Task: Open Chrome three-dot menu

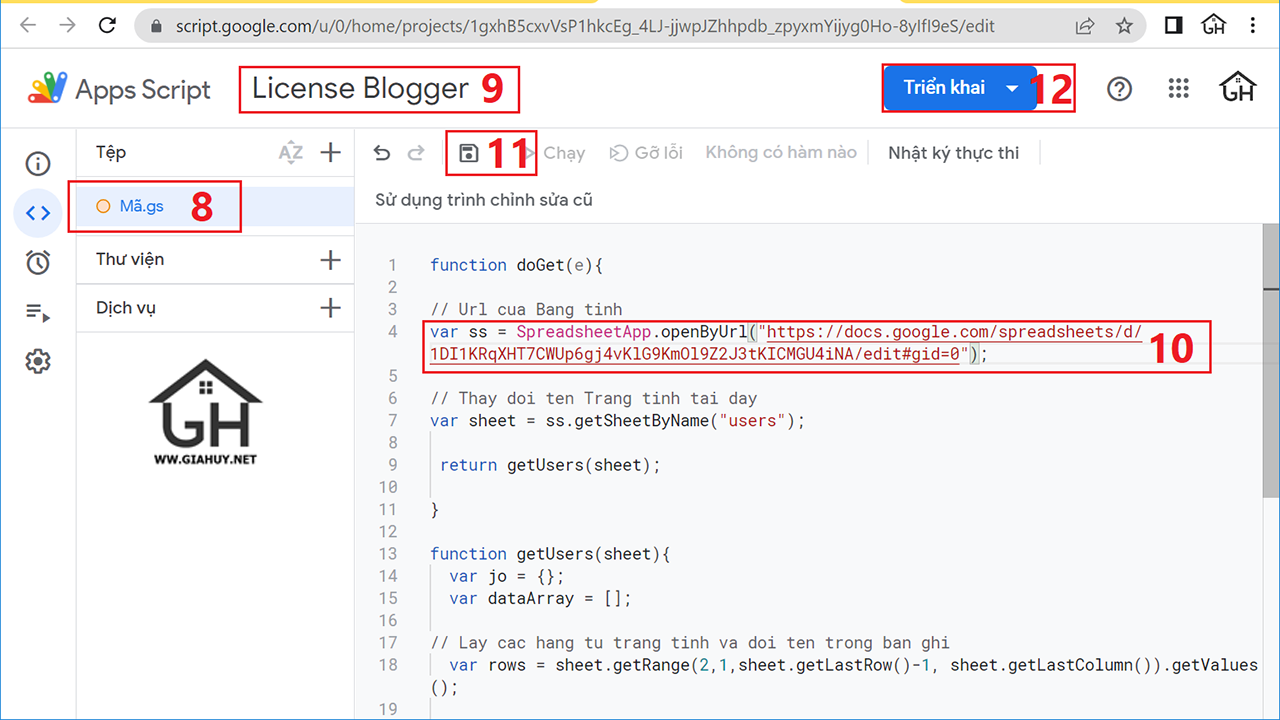Action: (1254, 26)
